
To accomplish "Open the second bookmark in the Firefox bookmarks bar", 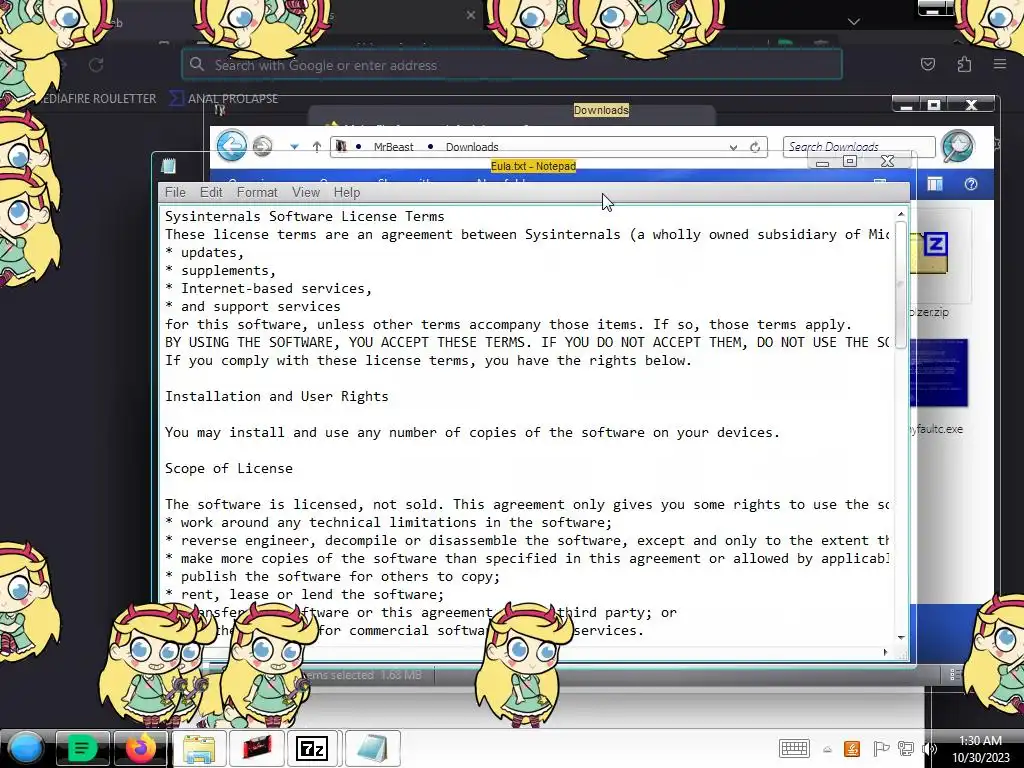I will (223, 99).
